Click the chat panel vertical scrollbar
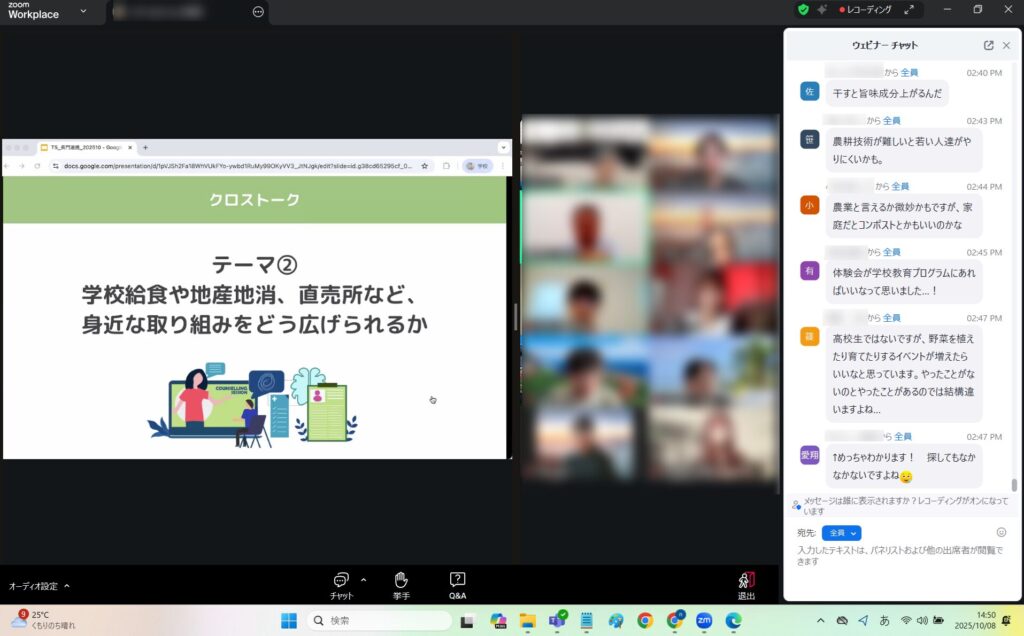 tap(1014, 484)
